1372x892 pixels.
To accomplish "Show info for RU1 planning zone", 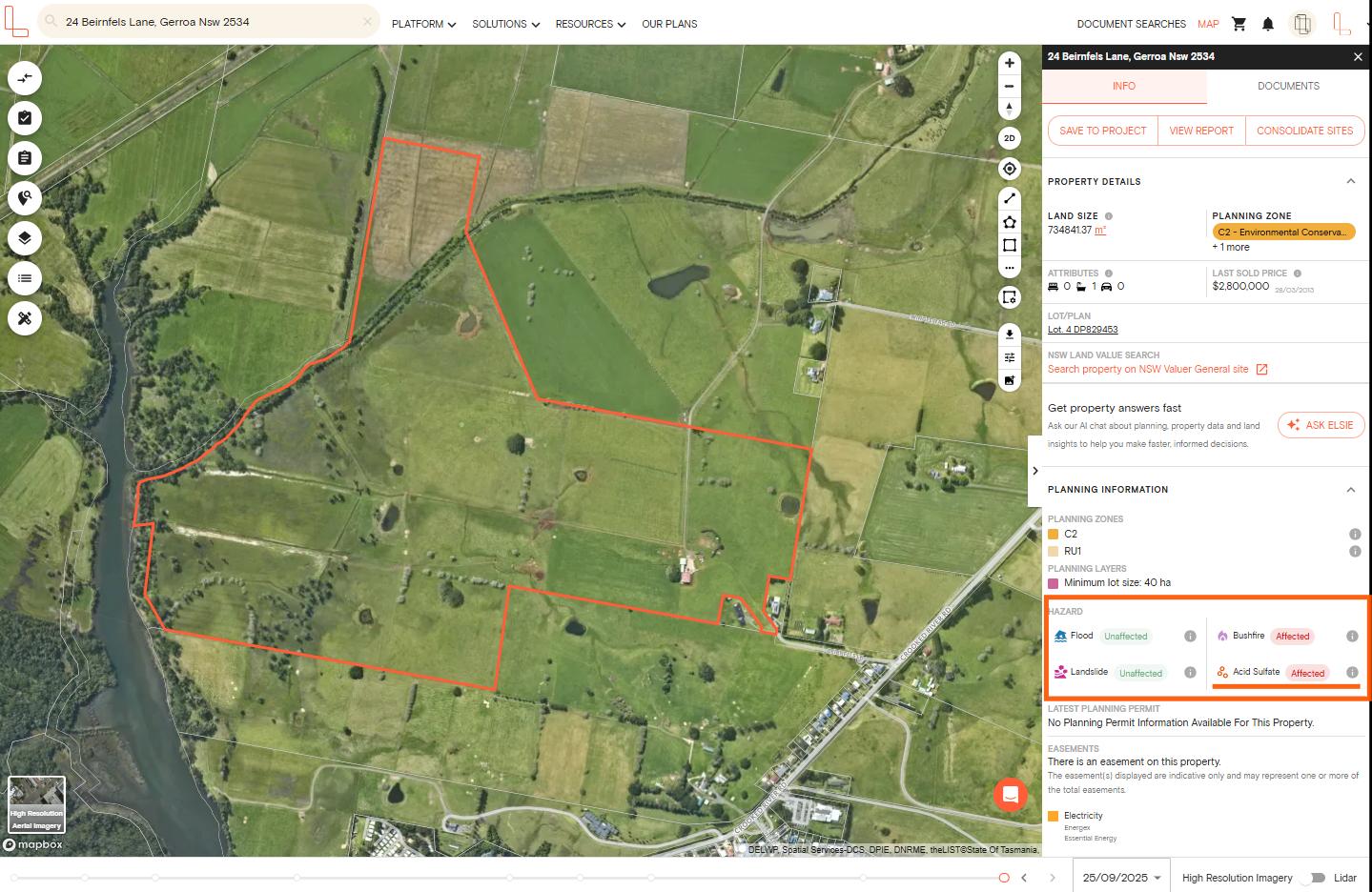I will [1355, 552].
